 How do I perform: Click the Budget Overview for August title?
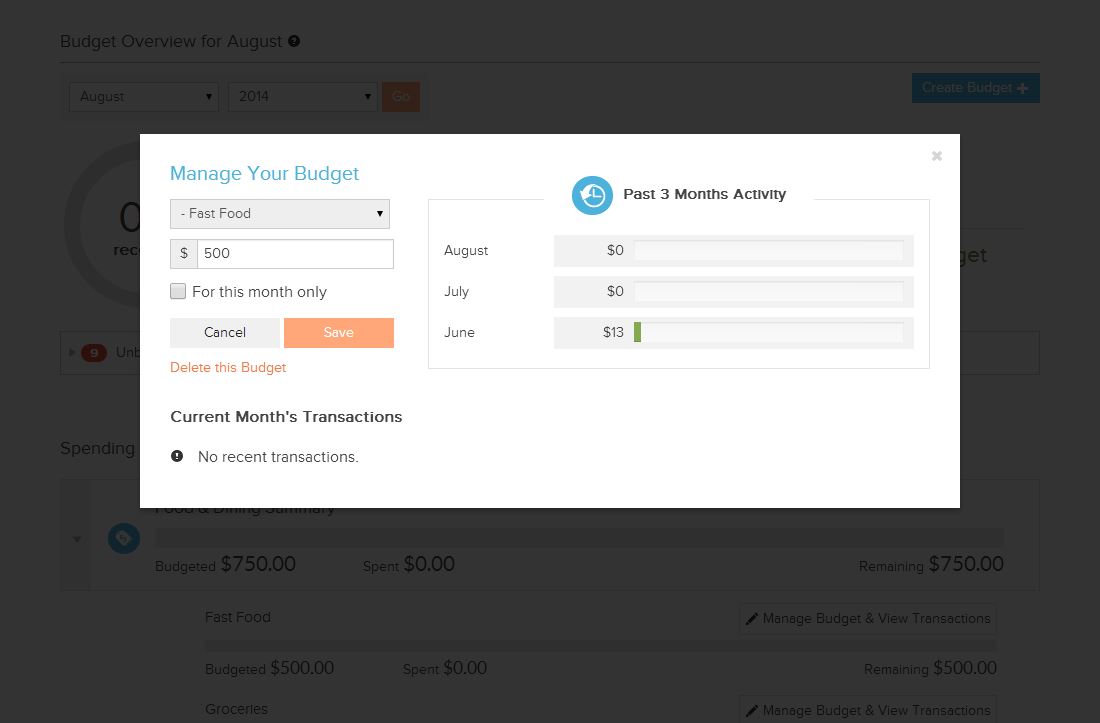tap(171, 41)
